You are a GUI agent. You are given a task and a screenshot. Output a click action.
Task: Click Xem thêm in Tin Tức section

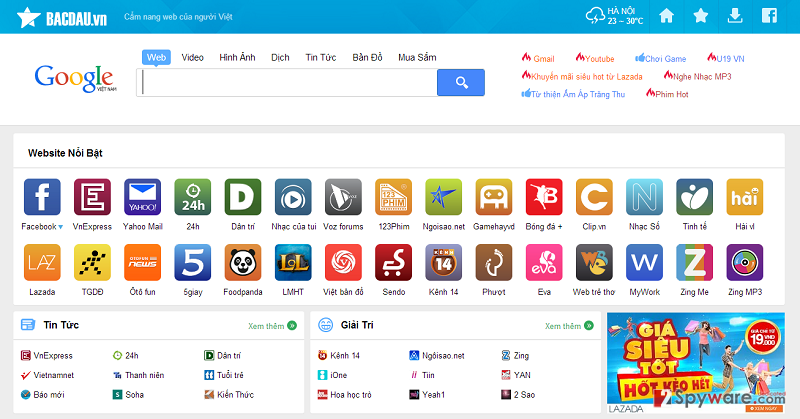point(272,326)
